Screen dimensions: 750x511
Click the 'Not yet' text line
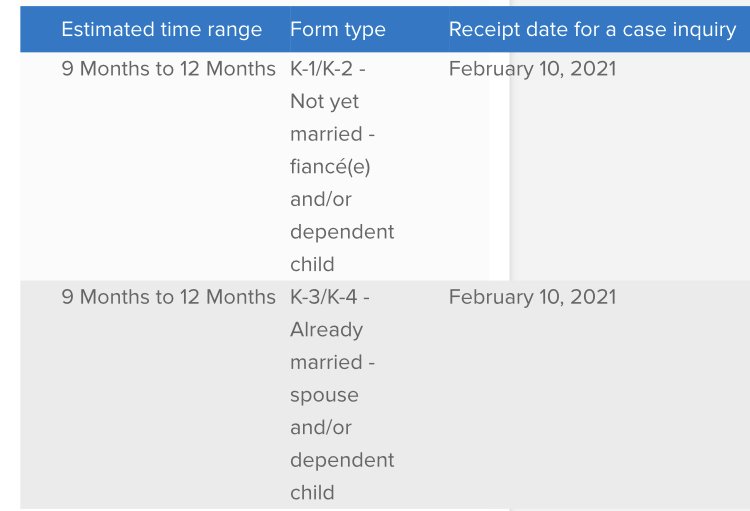click(x=324, y=101)
